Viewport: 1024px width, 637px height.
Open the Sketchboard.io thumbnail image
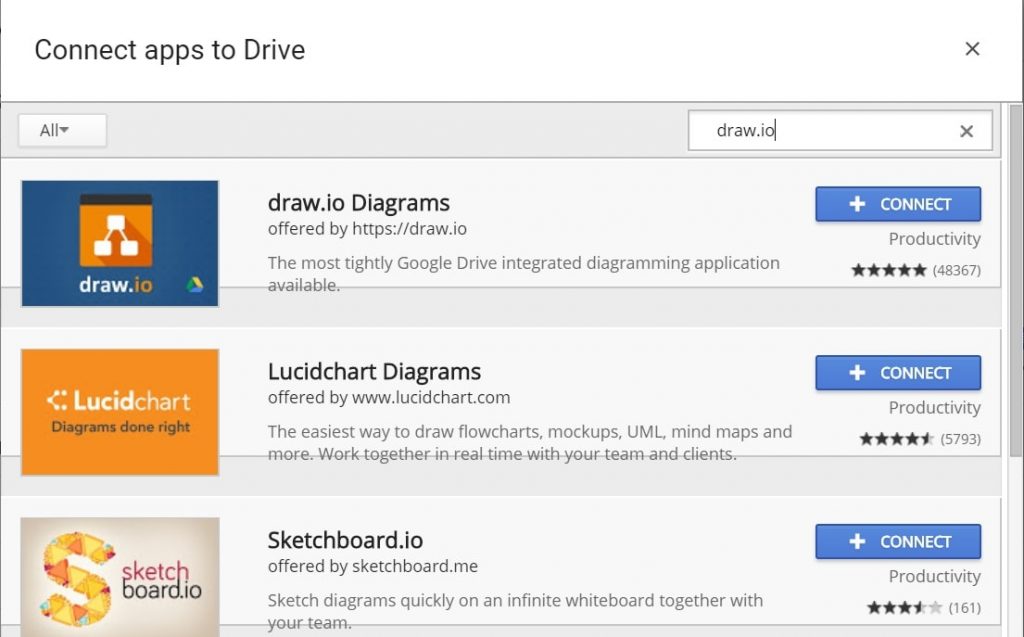[x=120, y=578]
